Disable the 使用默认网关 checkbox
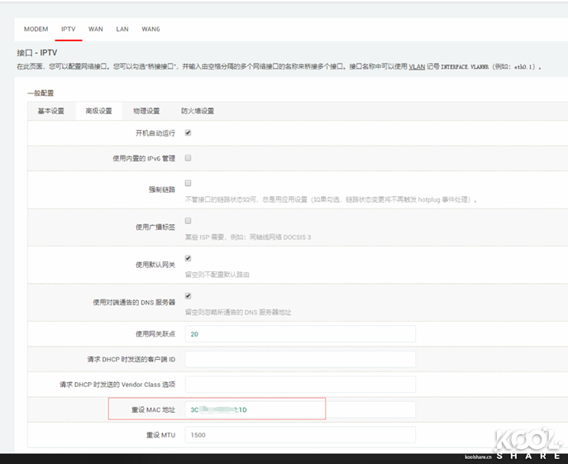 (188, 258)
